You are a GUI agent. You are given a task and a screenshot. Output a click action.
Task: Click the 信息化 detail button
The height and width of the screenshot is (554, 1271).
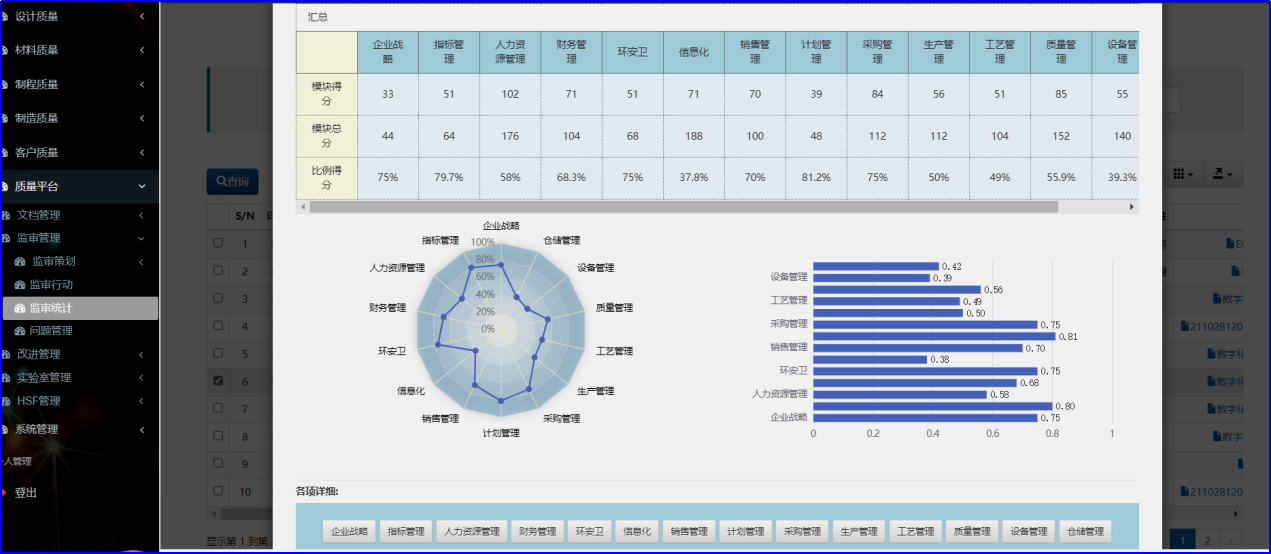point(638,532)
